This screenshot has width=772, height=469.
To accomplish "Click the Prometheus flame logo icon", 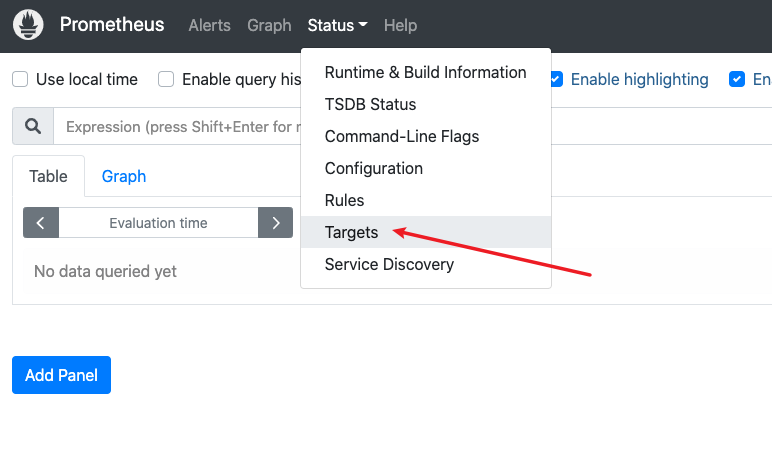I will pyautogui.click(x=28, y=25).
